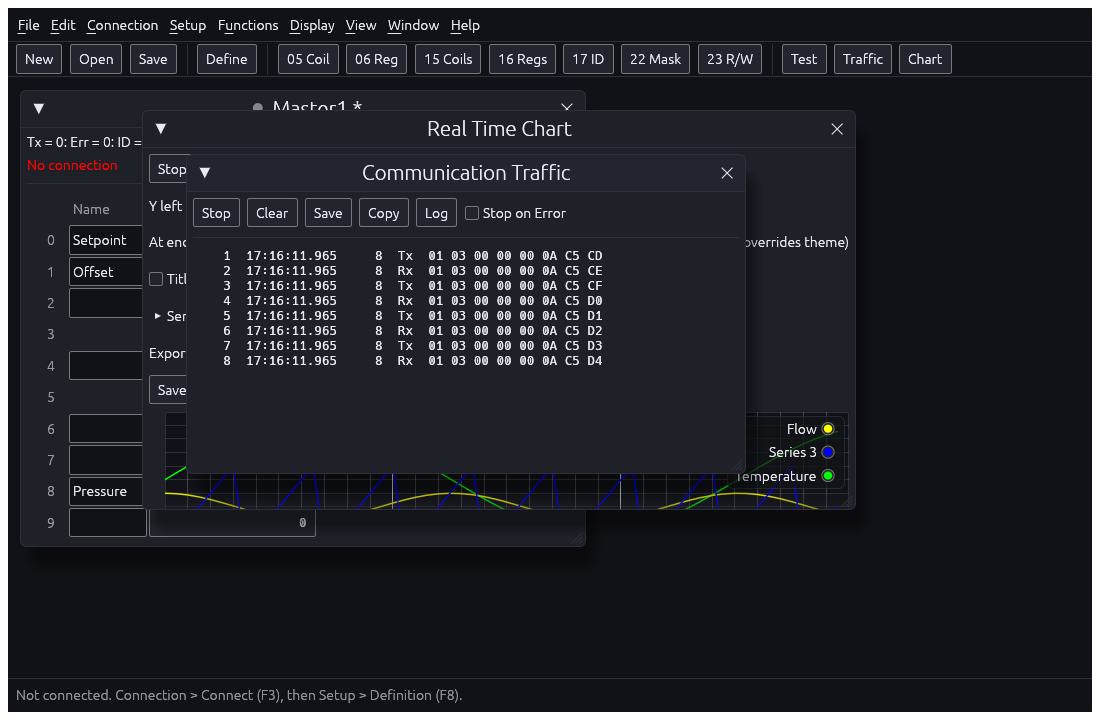Open the Edit menu

click(x=62, y=25)
